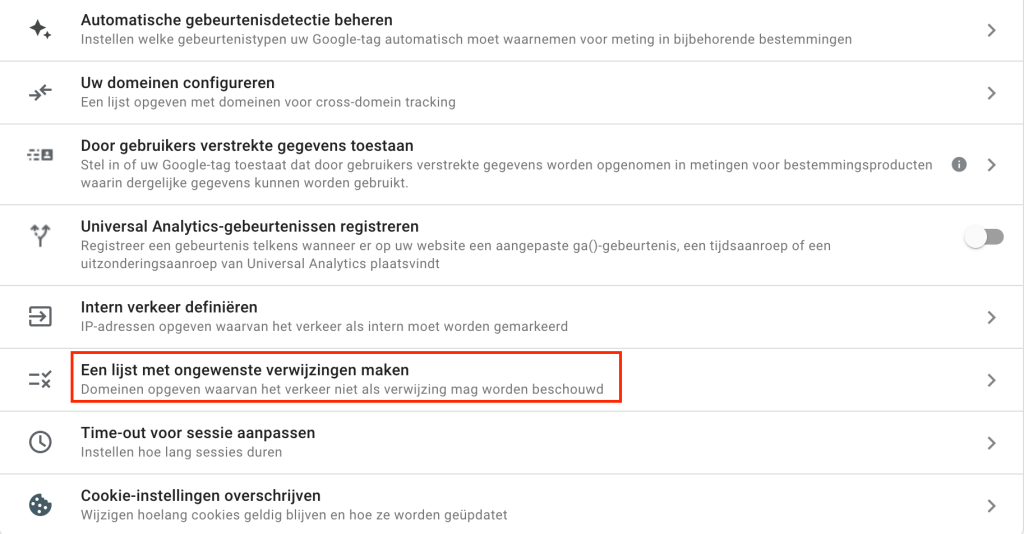Click the sparkle icon for automatic event detection
The width and height of the screenshot is (1024, 534).
click(x=40, y=29)
